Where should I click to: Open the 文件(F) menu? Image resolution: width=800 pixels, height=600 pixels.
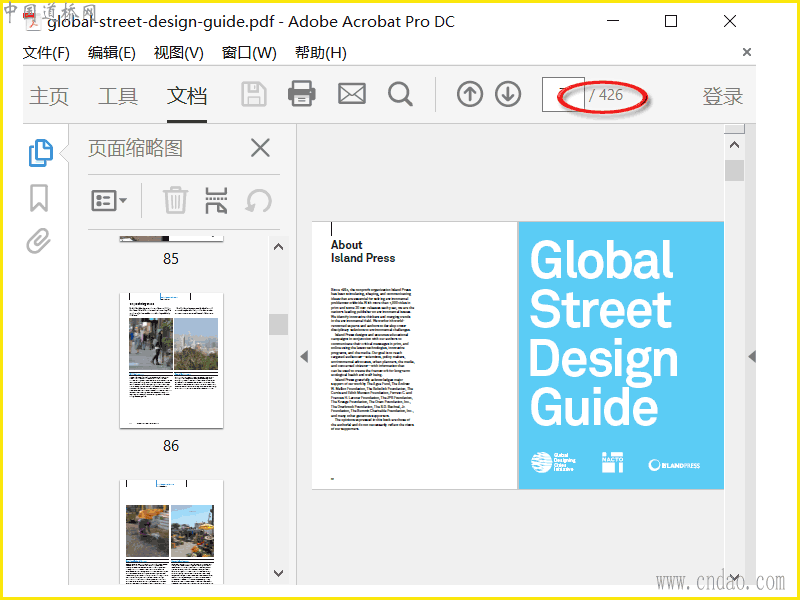click(x=46, y=53)
